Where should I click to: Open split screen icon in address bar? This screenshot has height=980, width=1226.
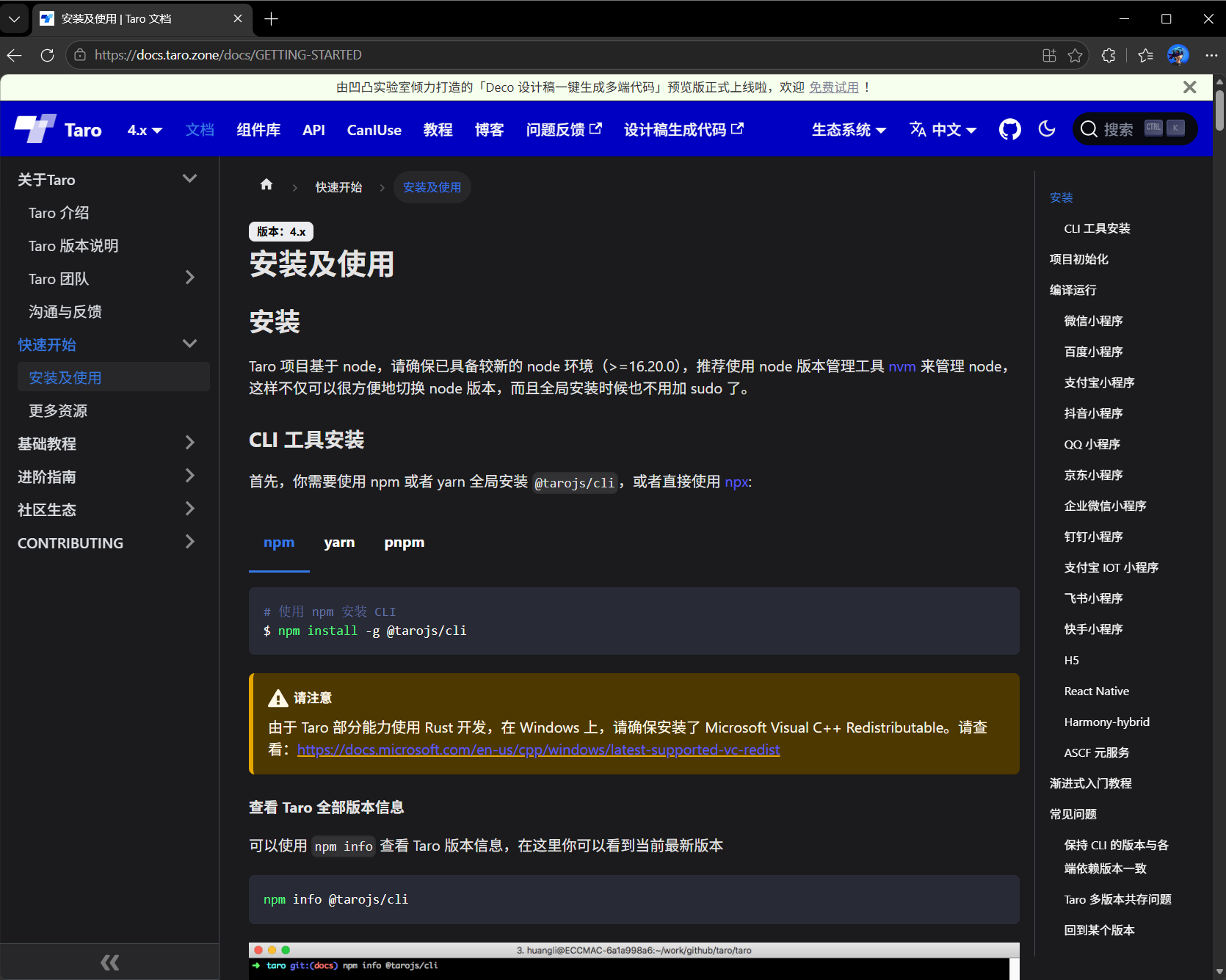click(x=1049, y=55)
